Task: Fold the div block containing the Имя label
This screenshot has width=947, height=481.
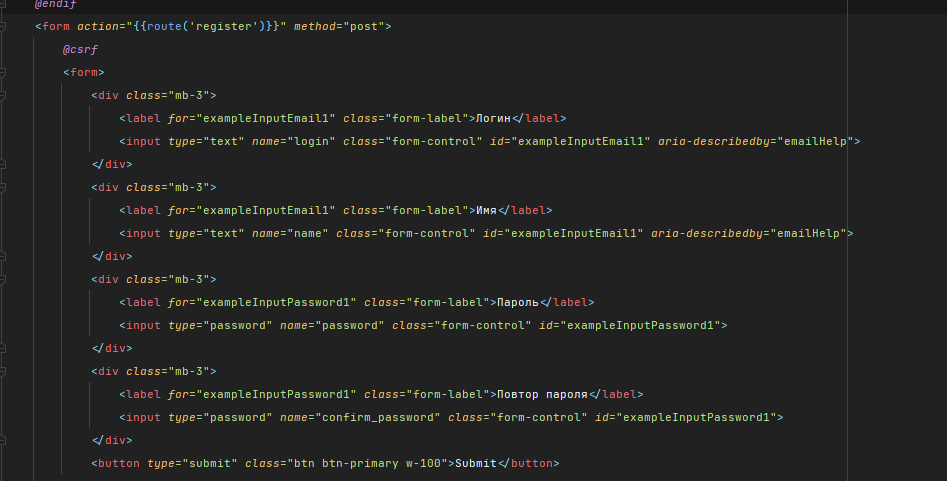Action: [x=2, y=187]
